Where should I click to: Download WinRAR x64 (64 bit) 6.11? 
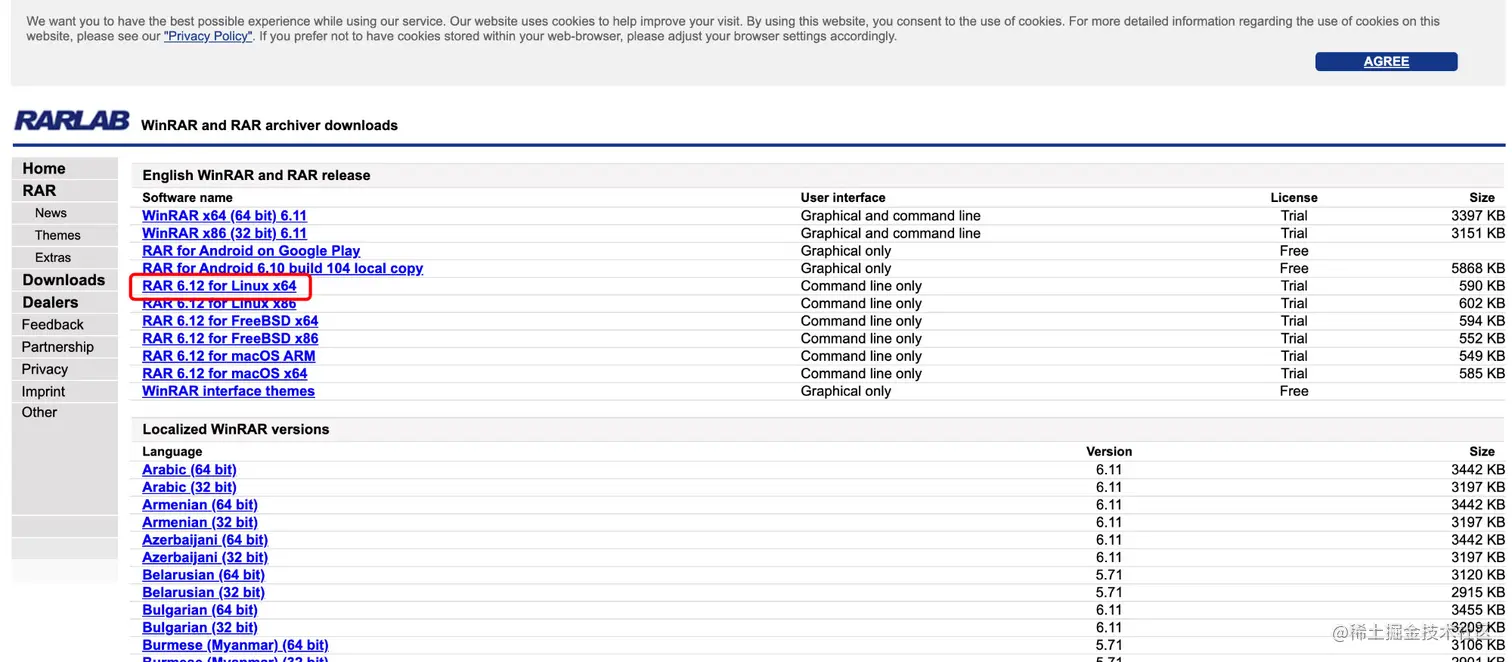coord(224,216)
